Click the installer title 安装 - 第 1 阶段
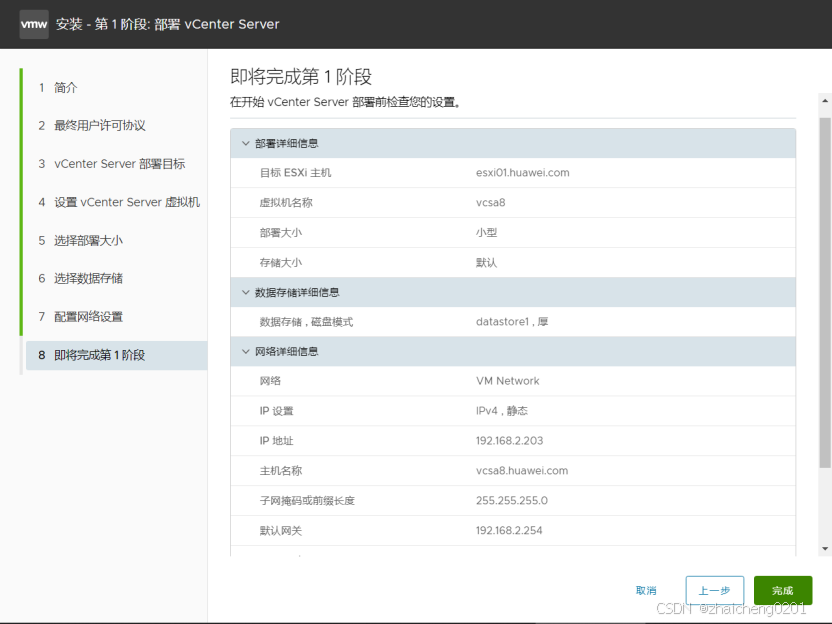Image resolution: width=832 pixels, height=624 pixels. (x=103, y=24)
